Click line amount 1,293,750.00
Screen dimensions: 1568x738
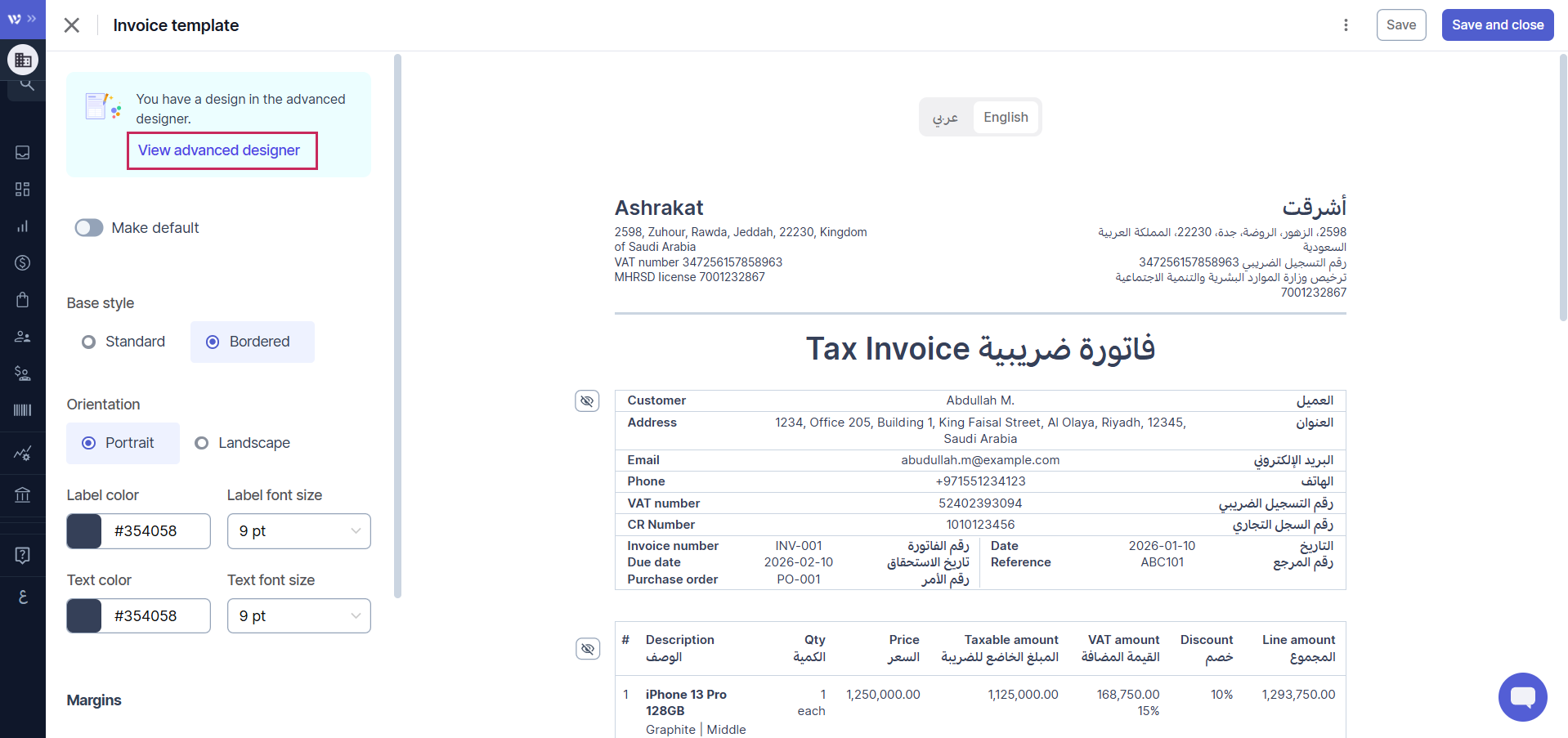point(1298,695)
